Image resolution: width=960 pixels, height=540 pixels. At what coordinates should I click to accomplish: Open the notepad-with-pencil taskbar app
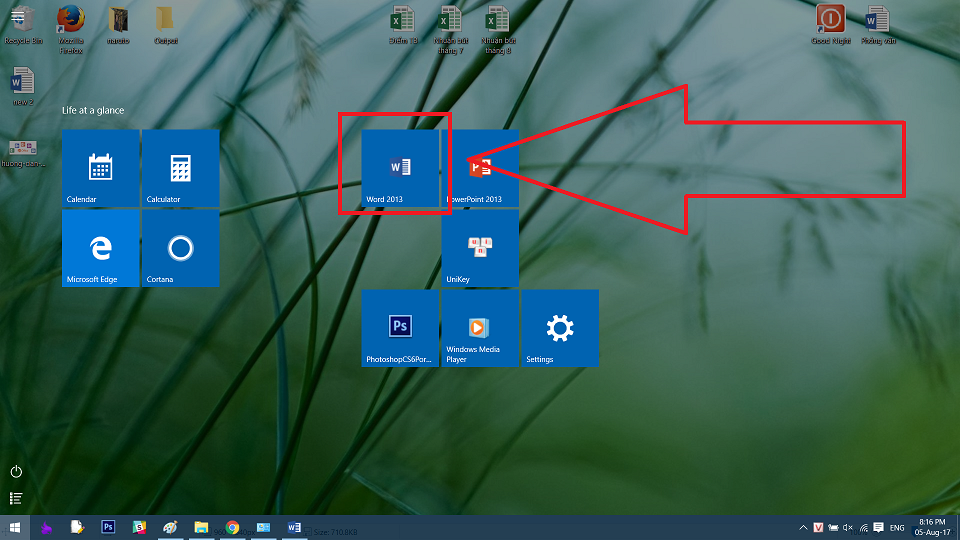tap(77, 527)
